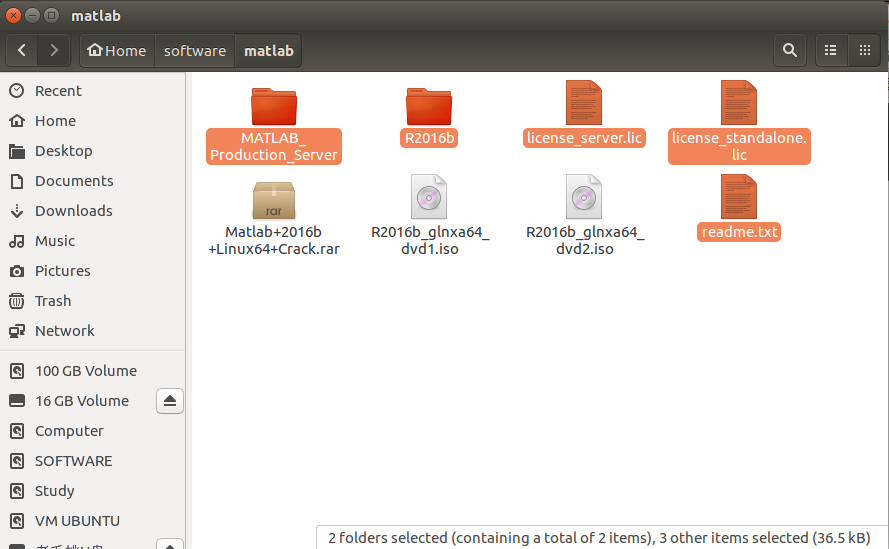Image resolution: width=889 pixels, height=549 pixels.
Task: Go forward with the right arrow button
Action: (x=54, y=50)
